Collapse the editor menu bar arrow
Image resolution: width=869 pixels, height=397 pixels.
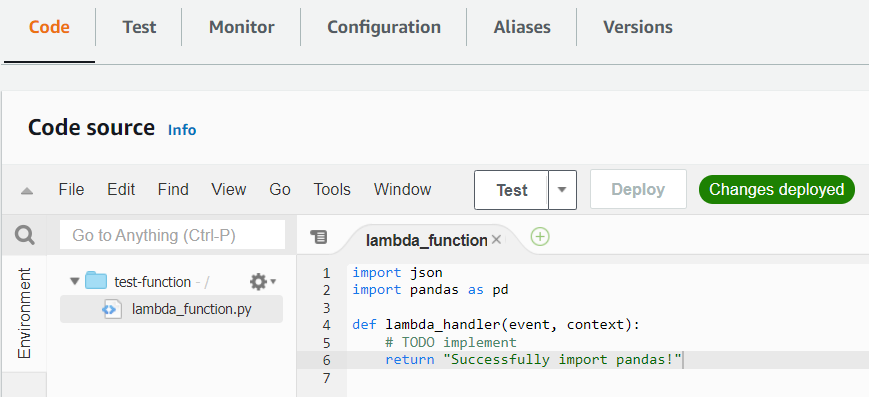click(x=27, y=191)
